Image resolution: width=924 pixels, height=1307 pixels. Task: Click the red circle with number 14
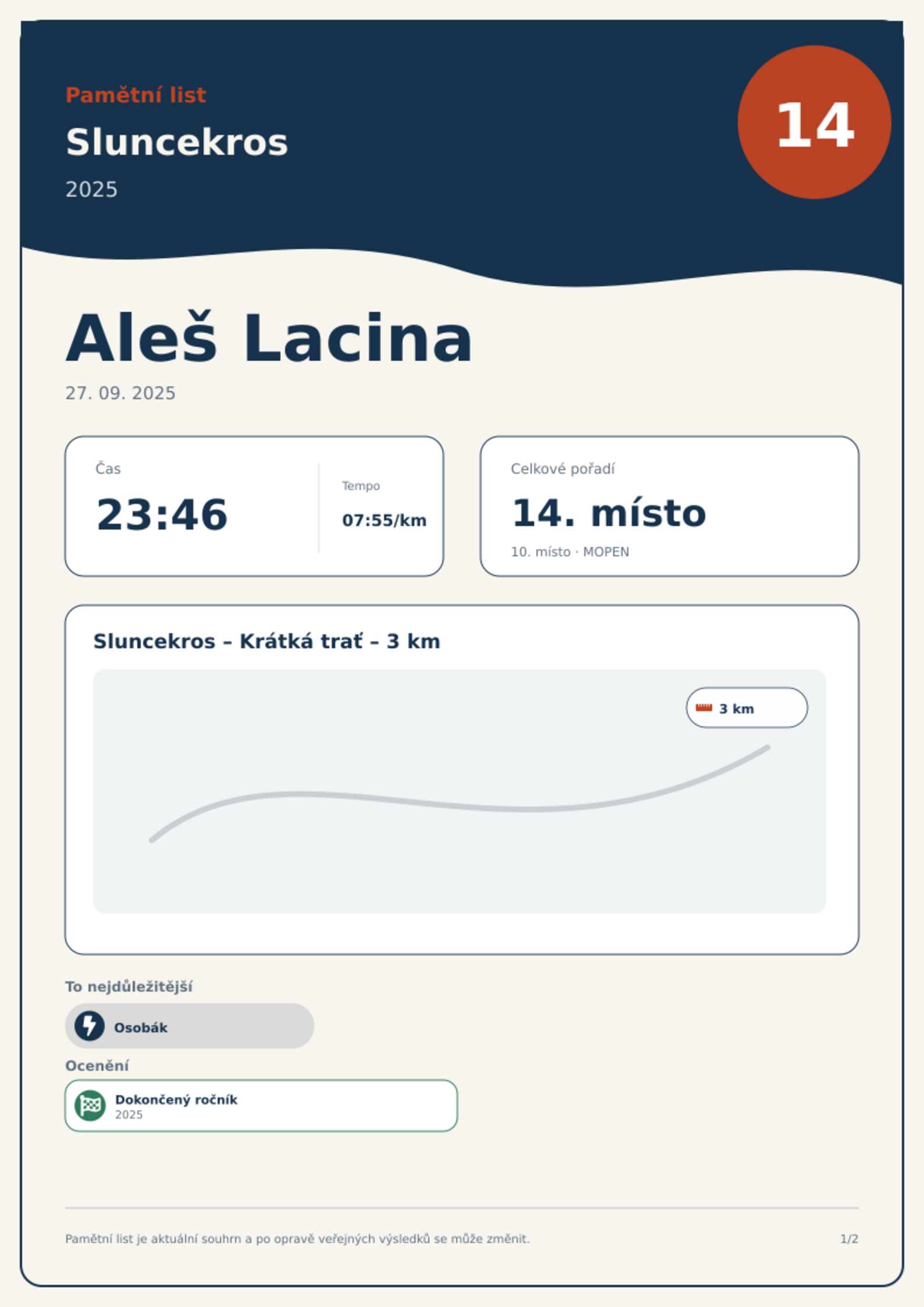point(814,122)
